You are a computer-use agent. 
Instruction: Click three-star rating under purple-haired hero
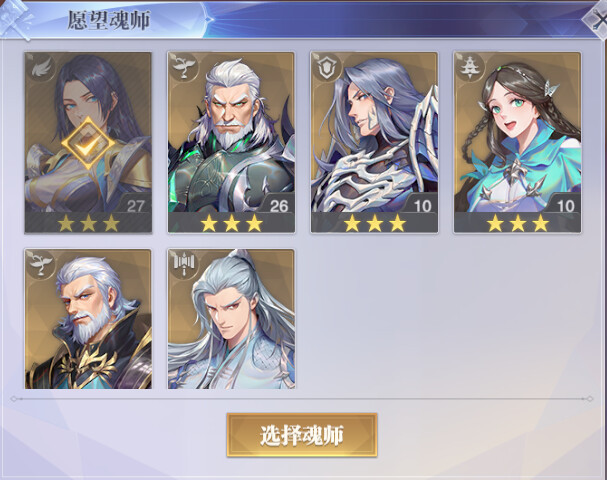374,224
